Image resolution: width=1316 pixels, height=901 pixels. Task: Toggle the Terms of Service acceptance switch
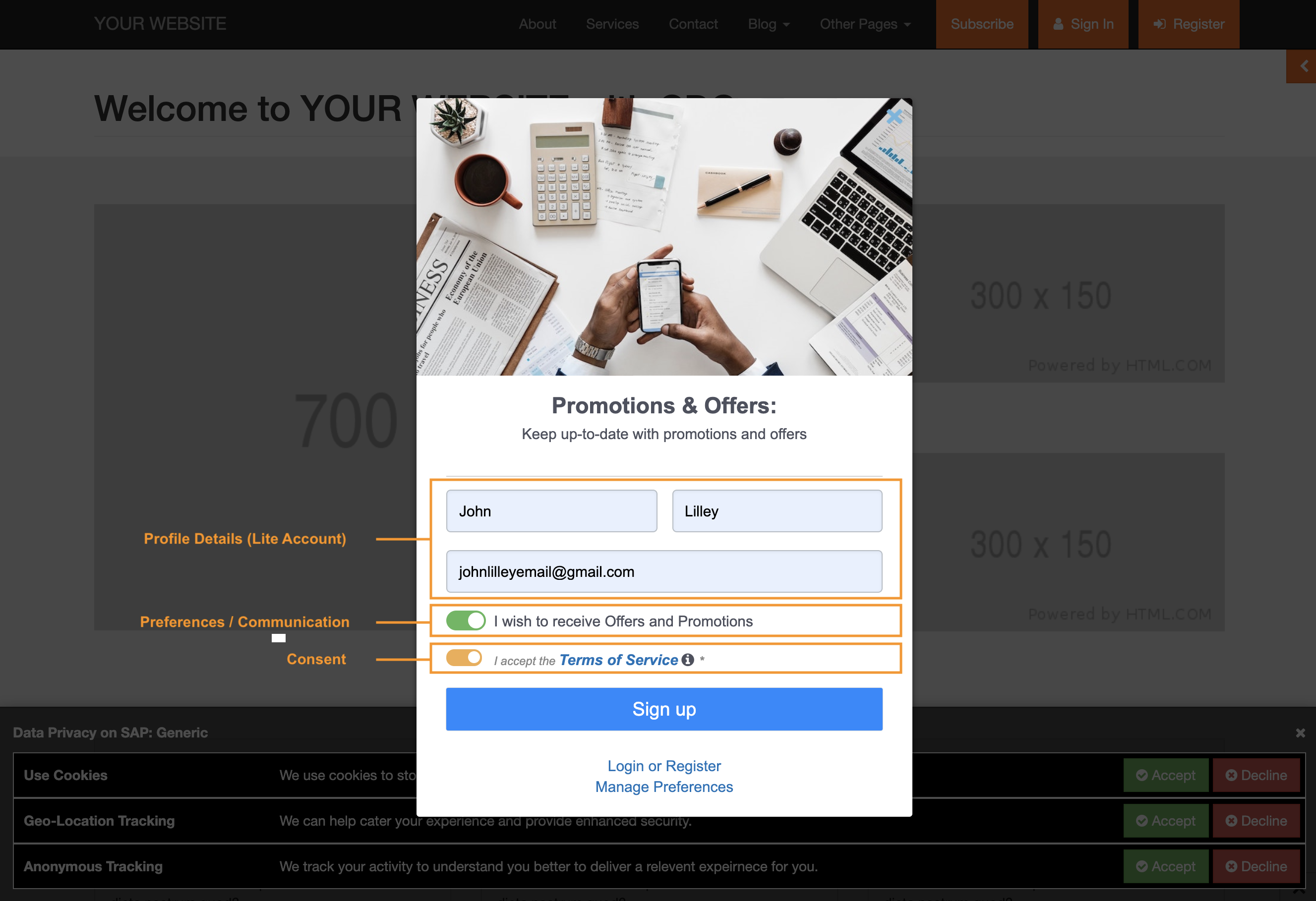(x=464, y=658)
